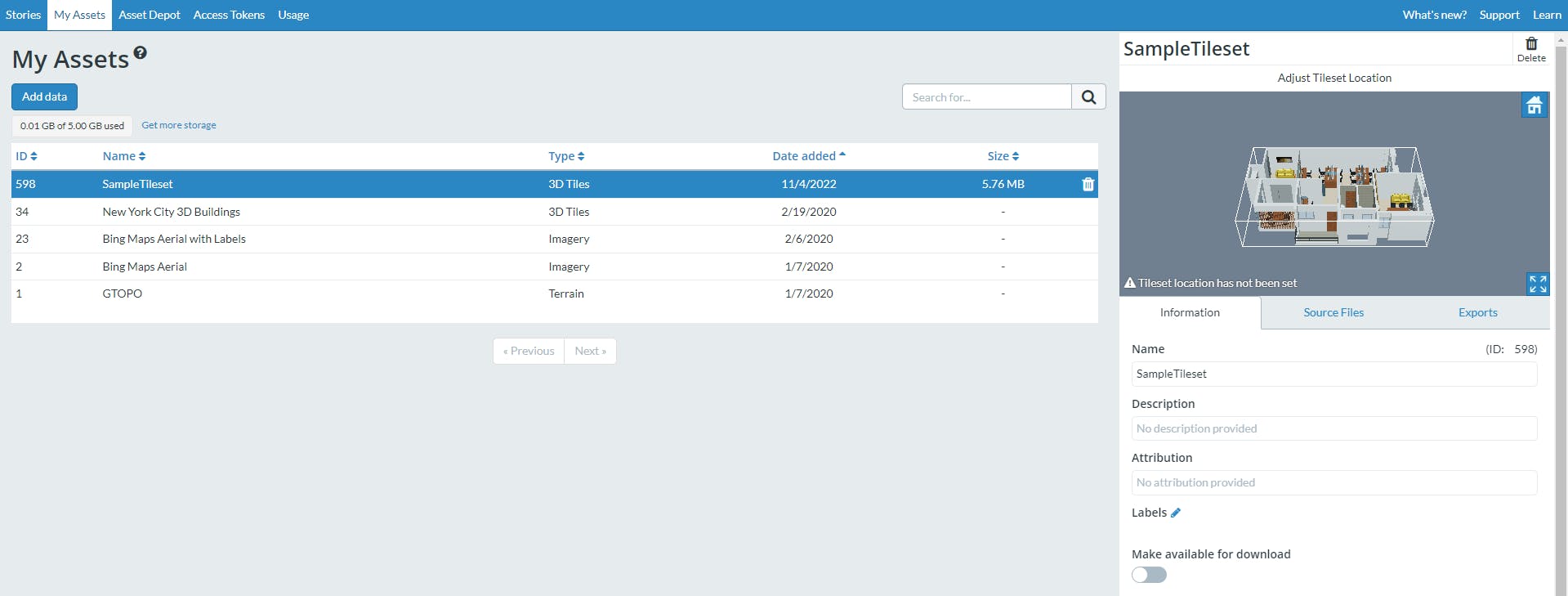
Task: Sort assets by Type column
Action: 565,156
